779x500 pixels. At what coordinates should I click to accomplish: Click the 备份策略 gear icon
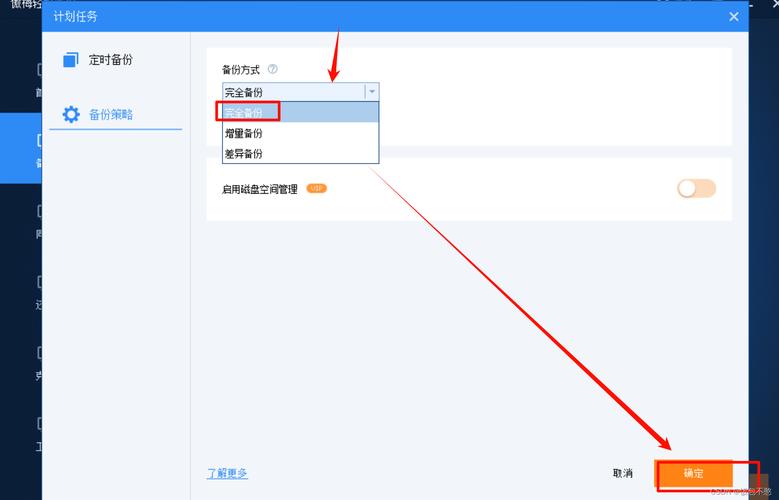[x=71, y=115]
